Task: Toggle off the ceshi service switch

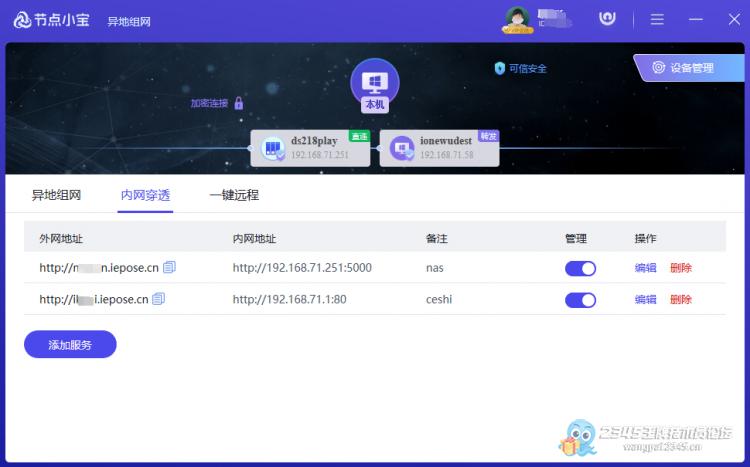Action: (580, 300)
